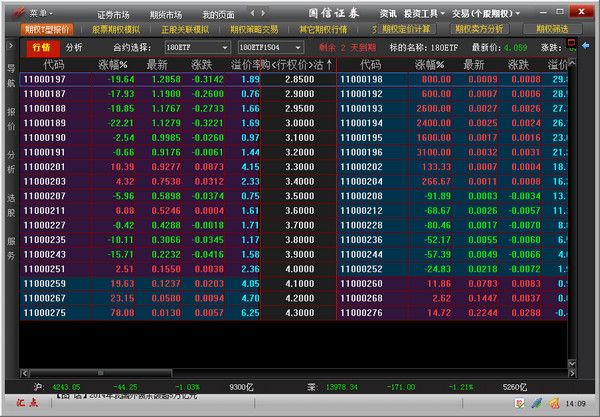The image size is (600, 417).
Task: Click the notepad icon in status bar
Action: (x=520, y=403)
